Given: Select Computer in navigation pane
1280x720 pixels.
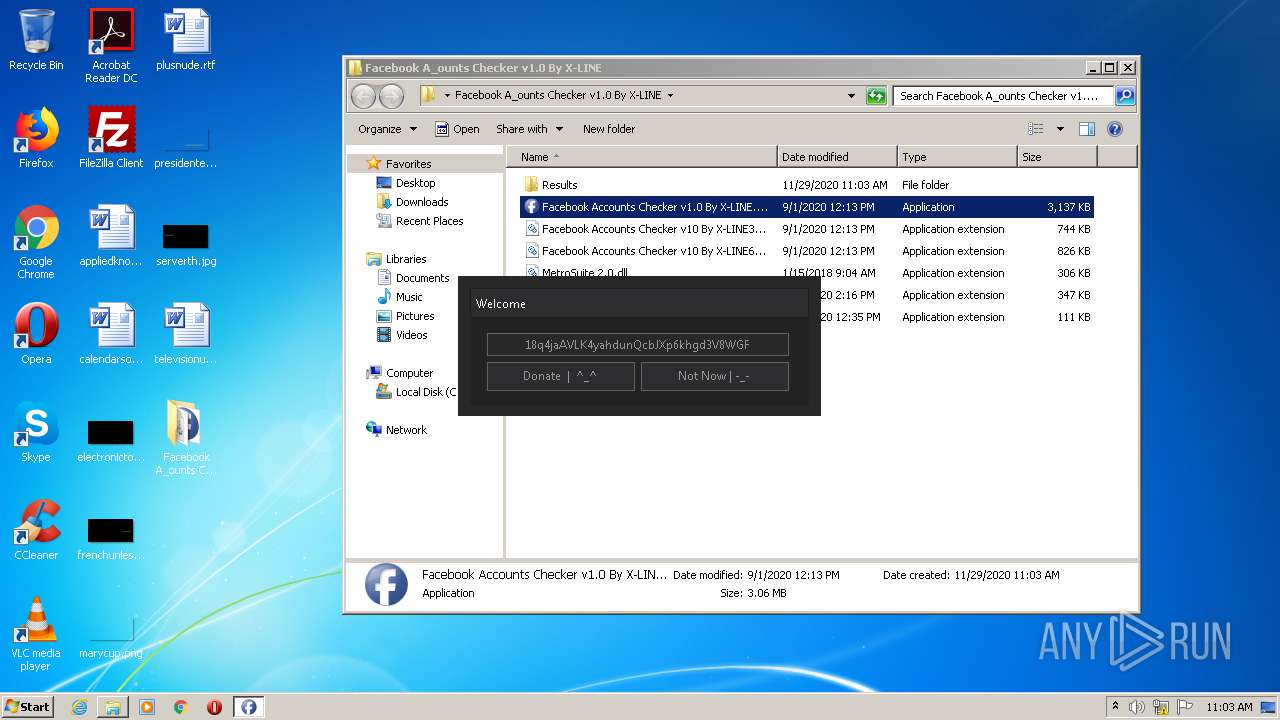Looking at the screenshot, I should pos(409,373).
